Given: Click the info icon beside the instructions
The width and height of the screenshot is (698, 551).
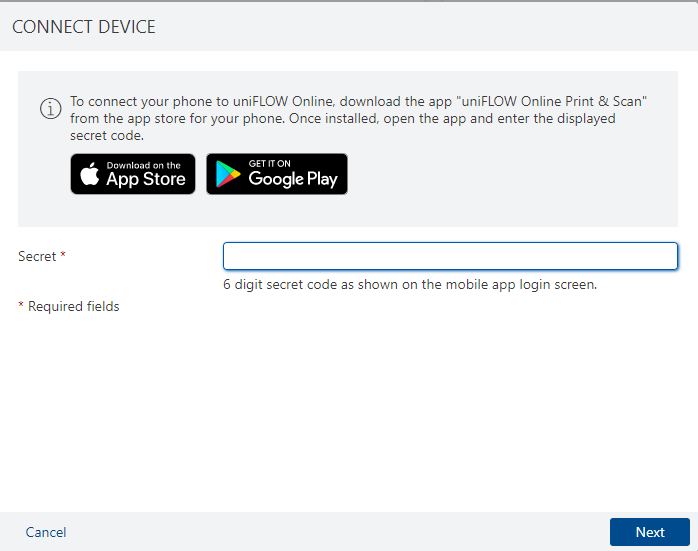Looking at the screenshot, I should click(51, 109).
